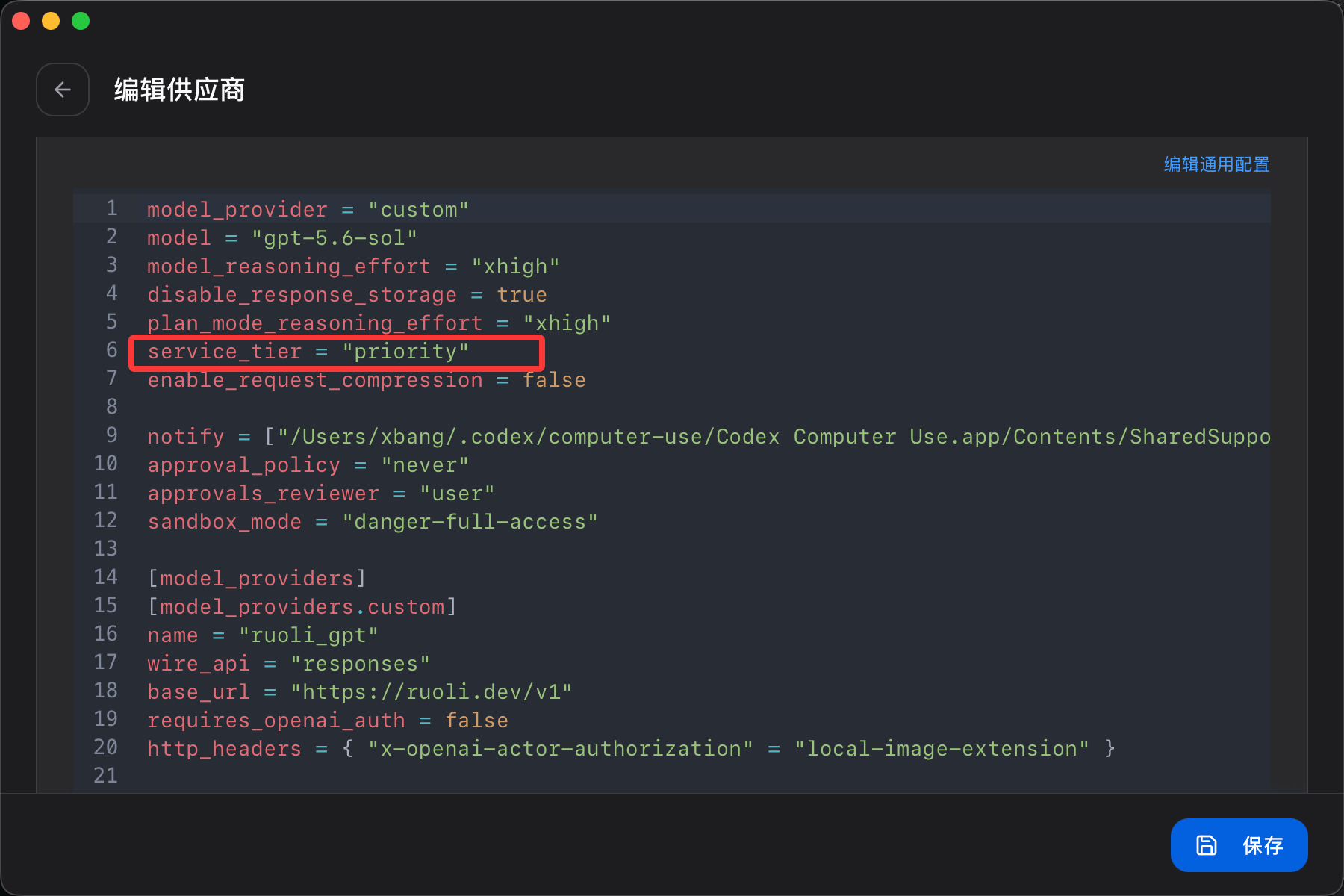Viewport: 1344px width, 896px height.
Task: Click the [model_providers] section header
Action: pos(257,578)
